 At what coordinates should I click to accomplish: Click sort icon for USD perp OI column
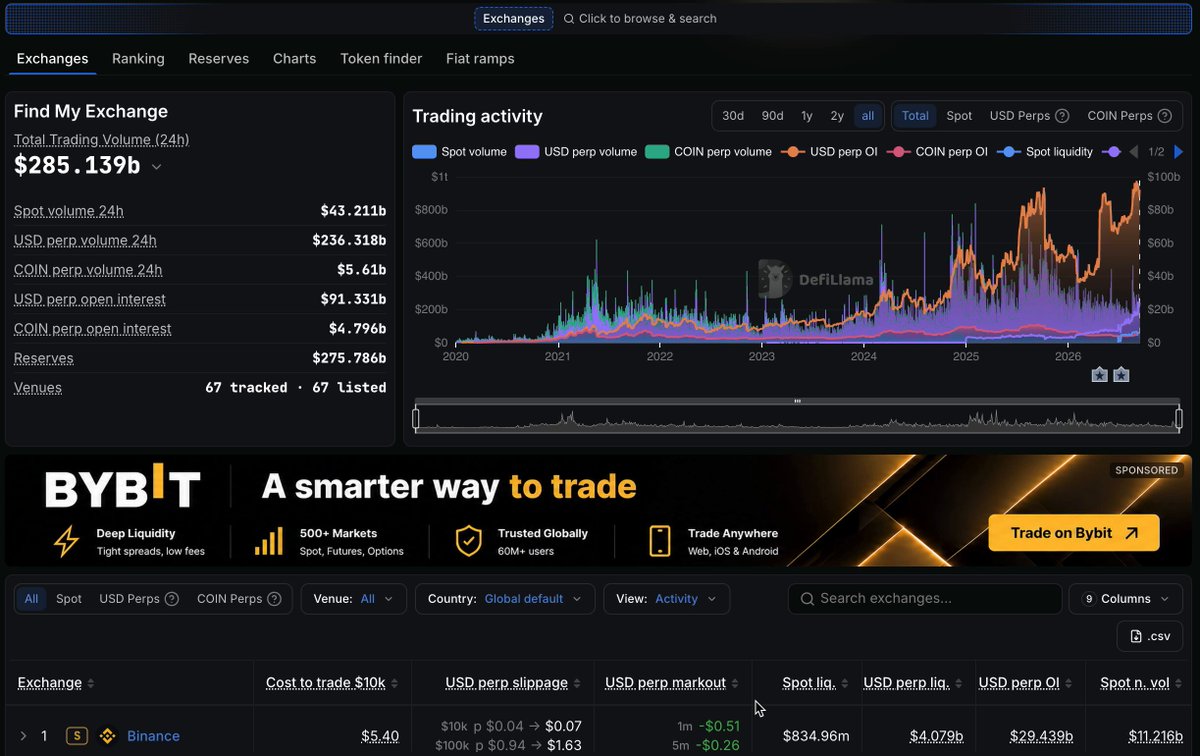1069,684
